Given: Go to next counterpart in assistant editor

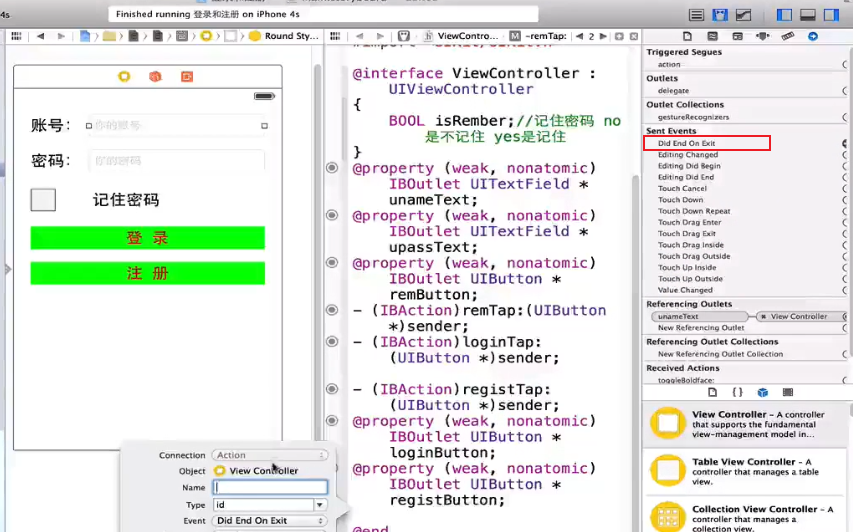Looking at the screenshot, I should [x=603, y=36].
